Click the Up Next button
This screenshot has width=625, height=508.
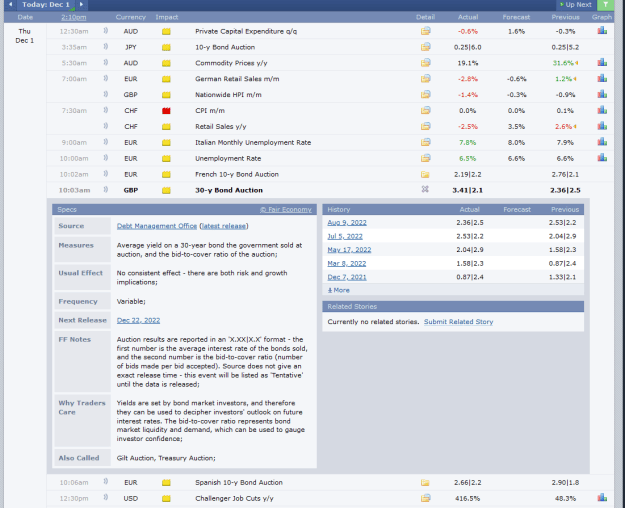[x=576, y=5]
